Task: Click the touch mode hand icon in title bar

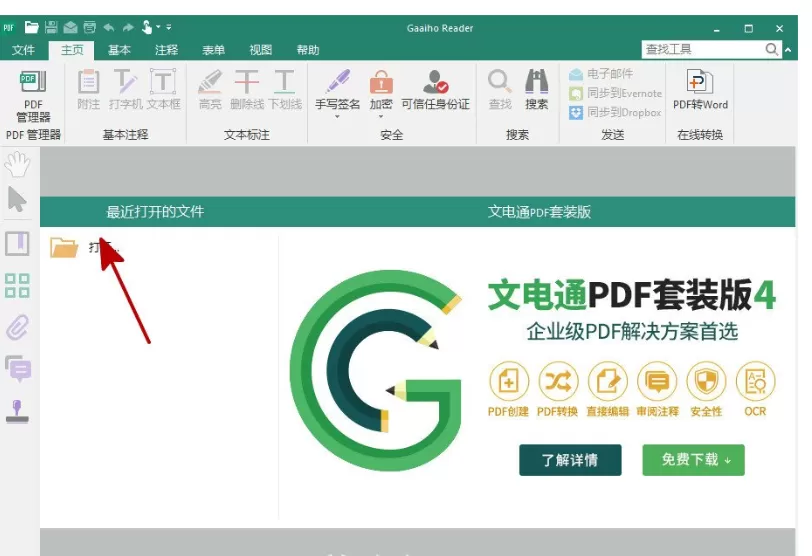Action: coord(147,27)
